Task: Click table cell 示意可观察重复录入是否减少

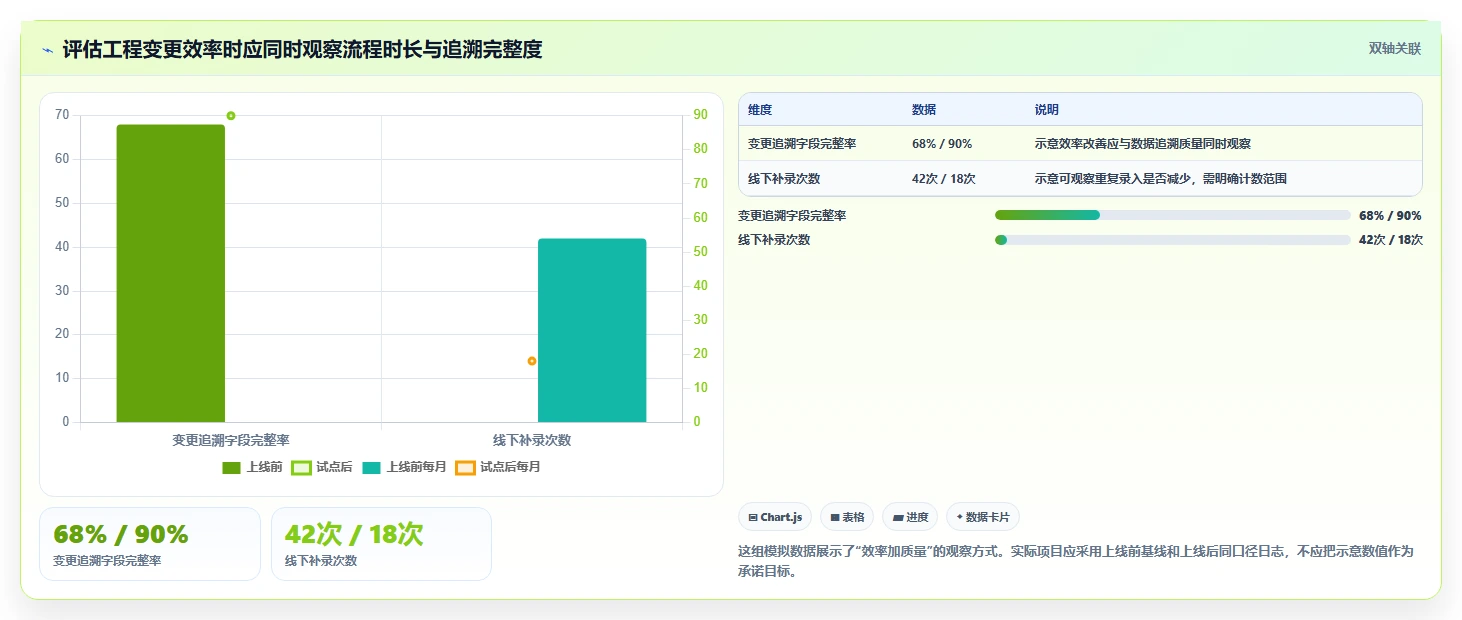Action: (x=1161, y=179)
